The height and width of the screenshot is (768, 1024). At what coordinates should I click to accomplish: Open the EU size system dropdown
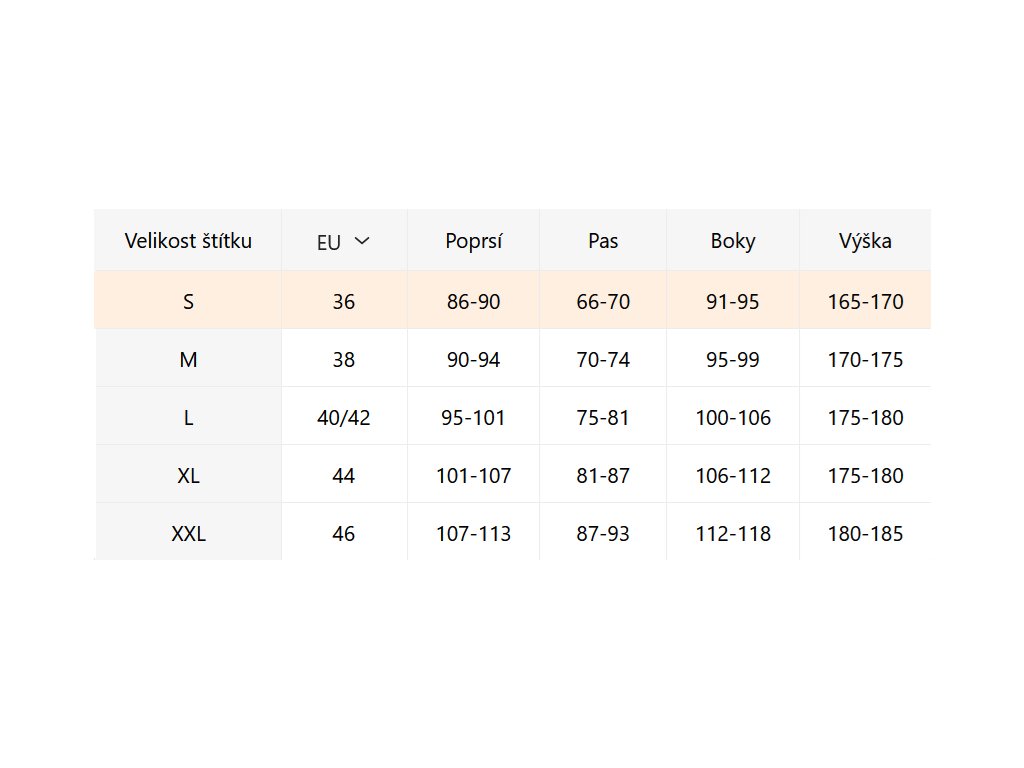coord(343,241)
